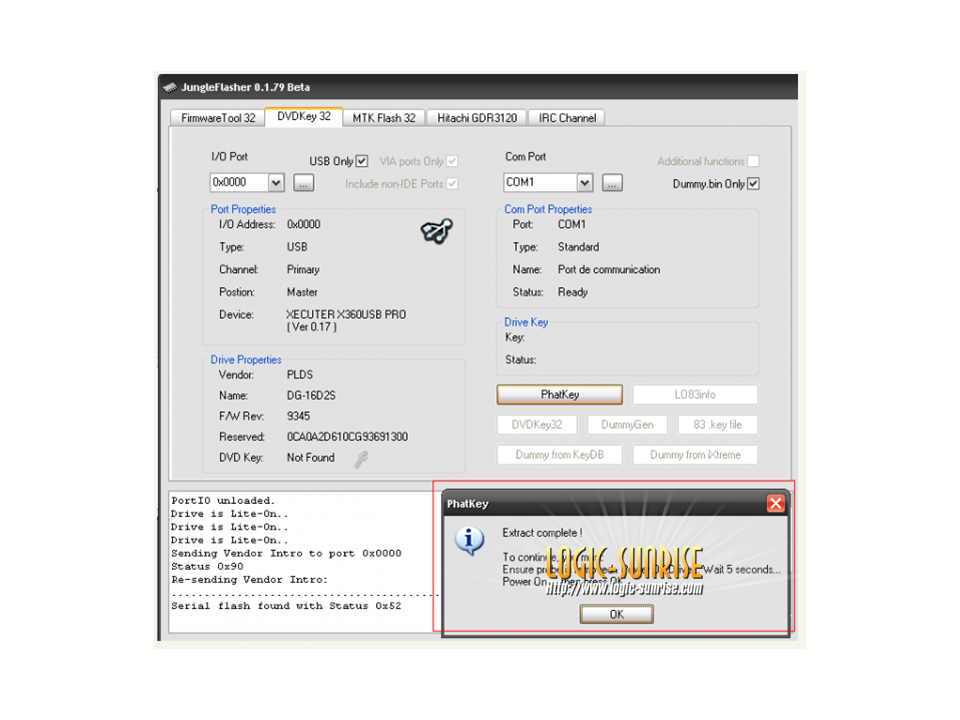960x720 pixels.
Task: Uncheck the Dummy.bin Only checkbox
Action: [753, 184]
